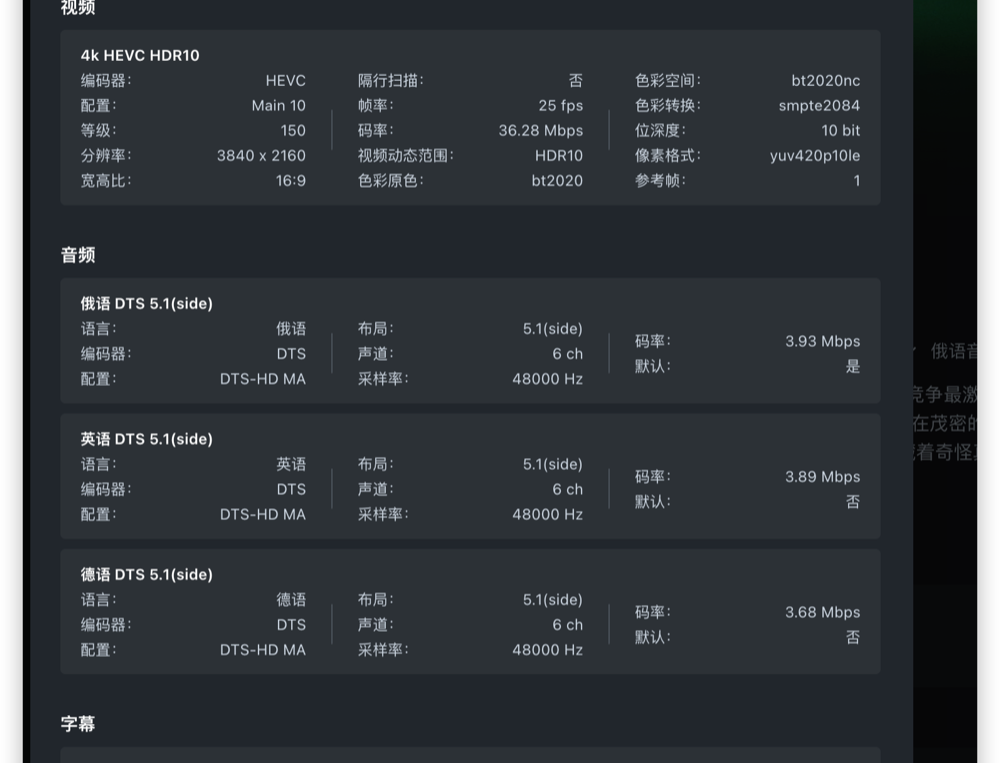
Task: Click the 3.93 Mbps Russian audio bitrate
Action: [822, 341]
